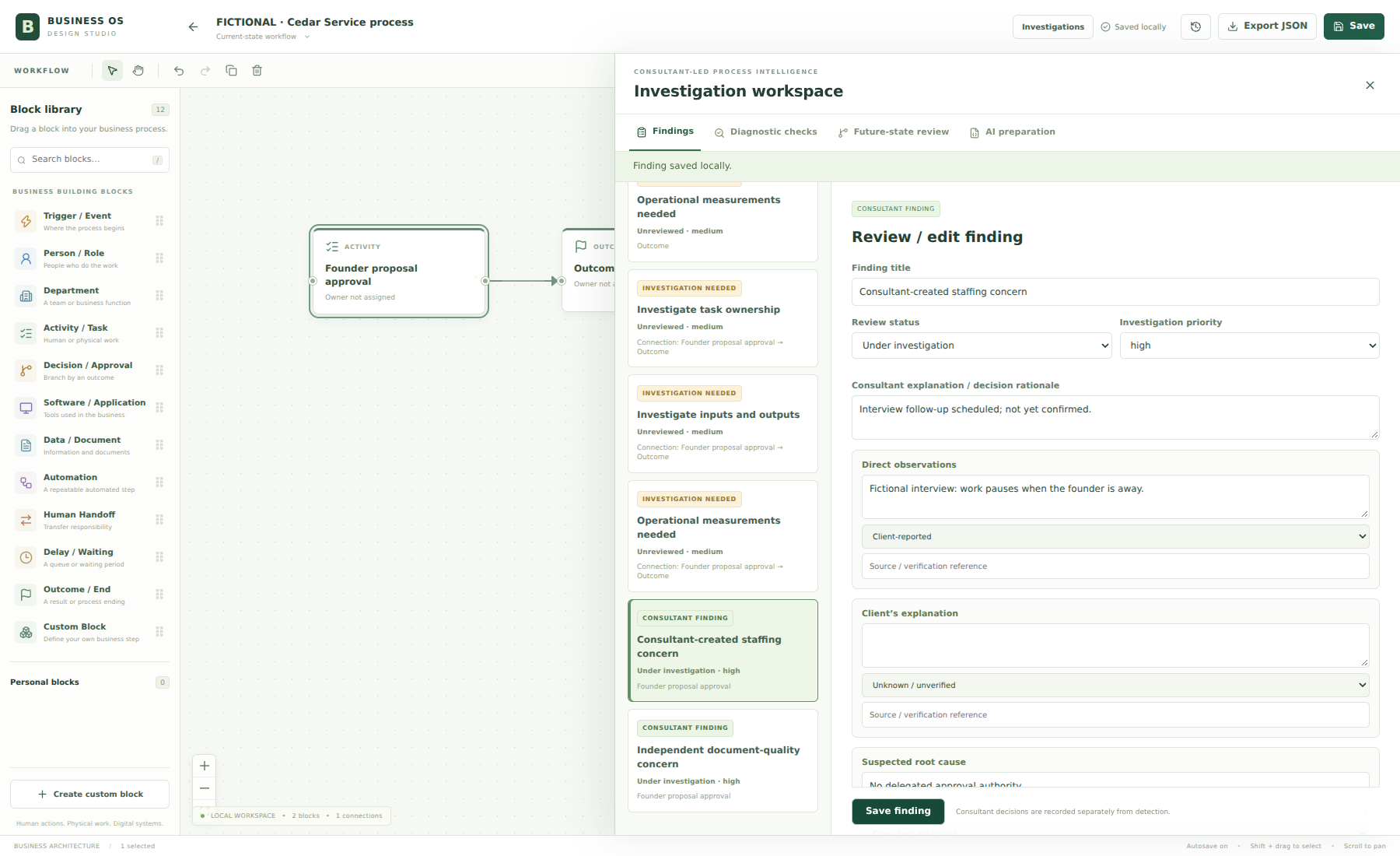This screenshot has width=1400, height=856.
Task: Open the AI preparation tab
Action: (1013, 132)
